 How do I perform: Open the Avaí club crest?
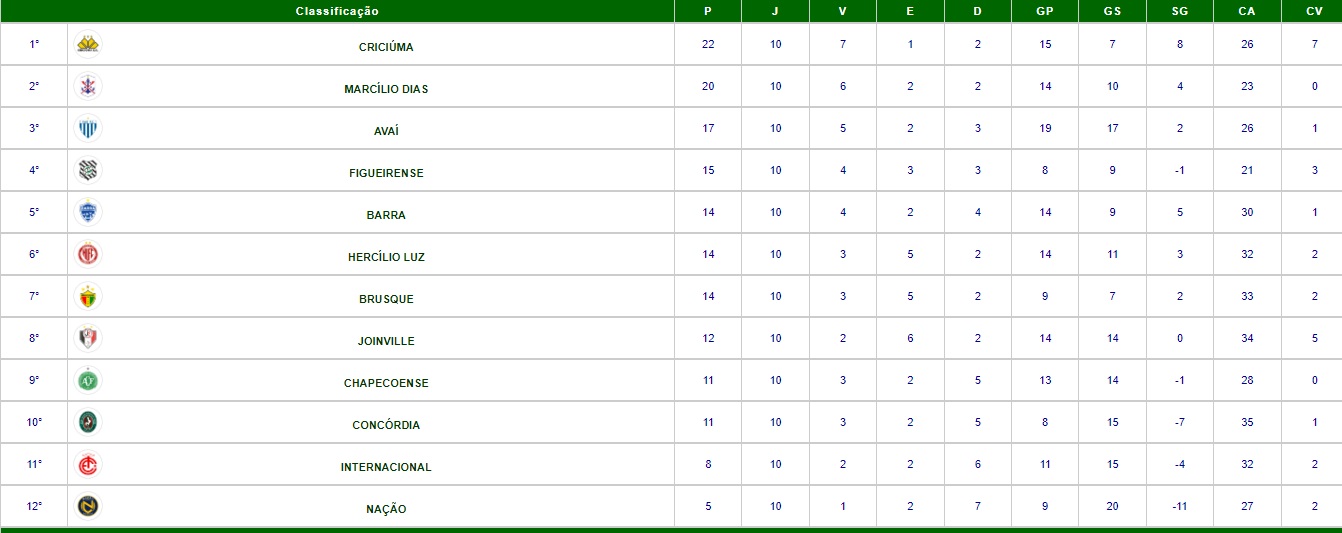89,129
